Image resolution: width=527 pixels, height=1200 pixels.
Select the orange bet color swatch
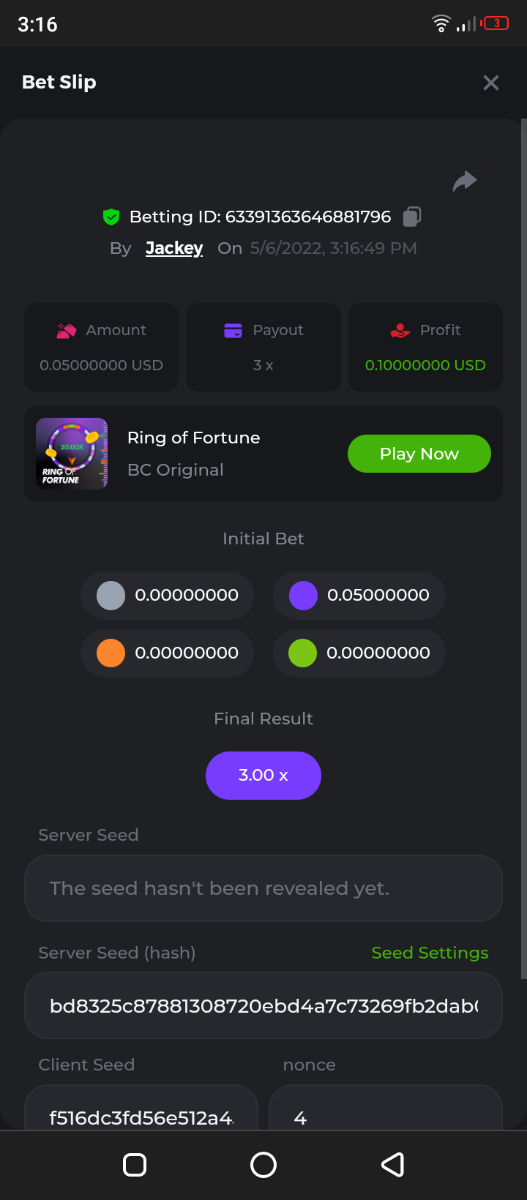click(x=110, y=653)
